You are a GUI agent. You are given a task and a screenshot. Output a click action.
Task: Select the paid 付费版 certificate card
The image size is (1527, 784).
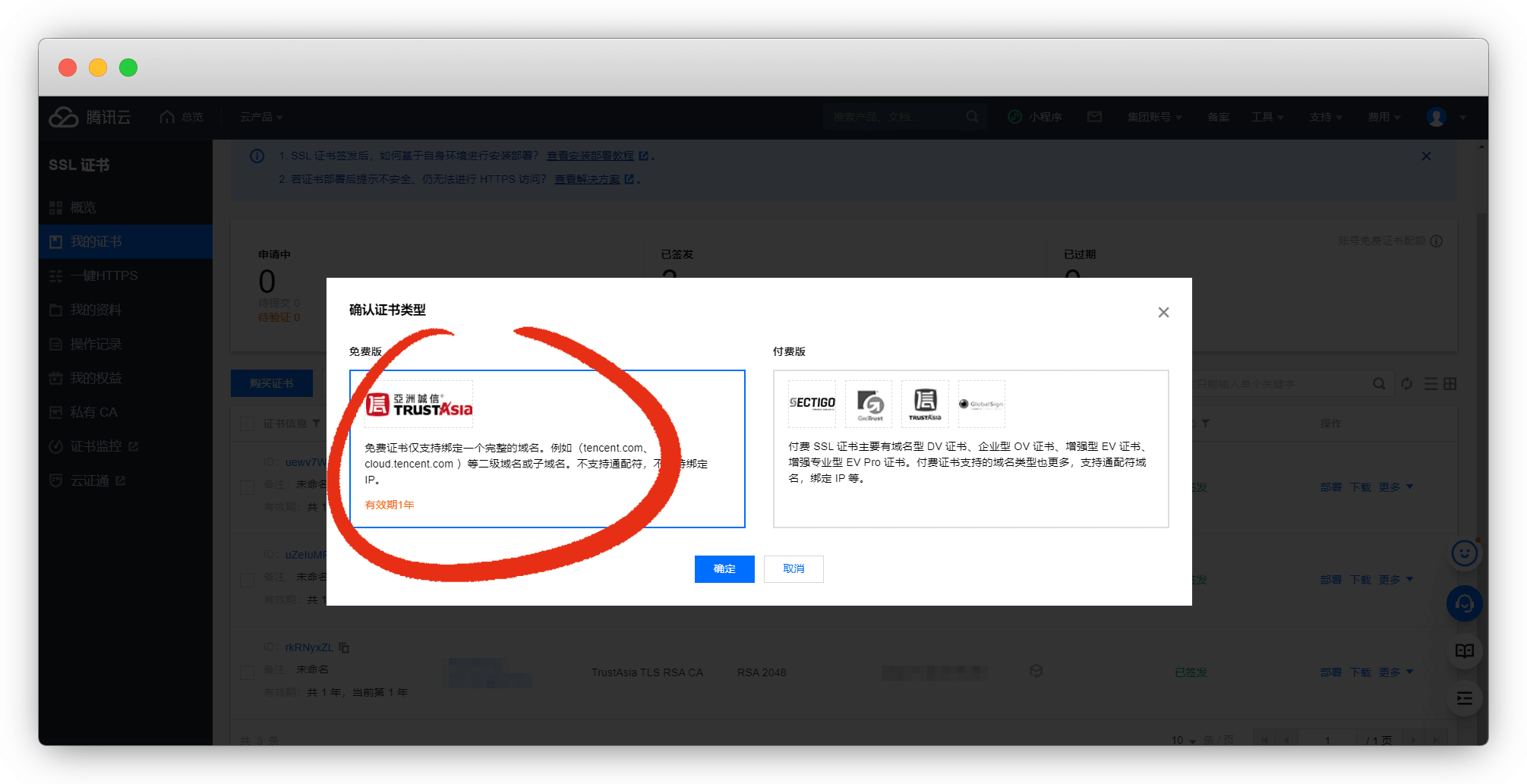970,449
